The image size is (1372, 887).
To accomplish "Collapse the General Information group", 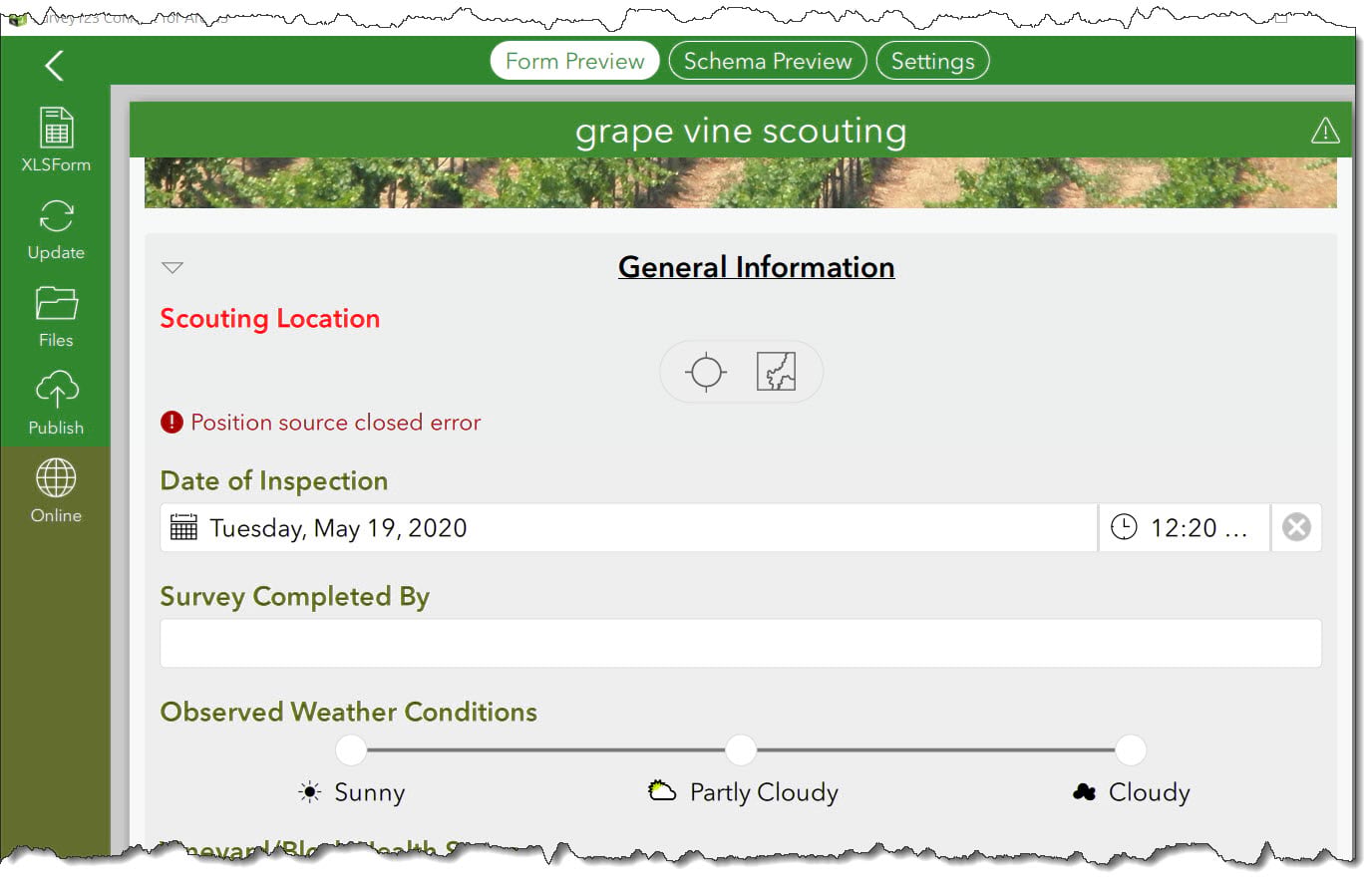I will tap(172, 268).
